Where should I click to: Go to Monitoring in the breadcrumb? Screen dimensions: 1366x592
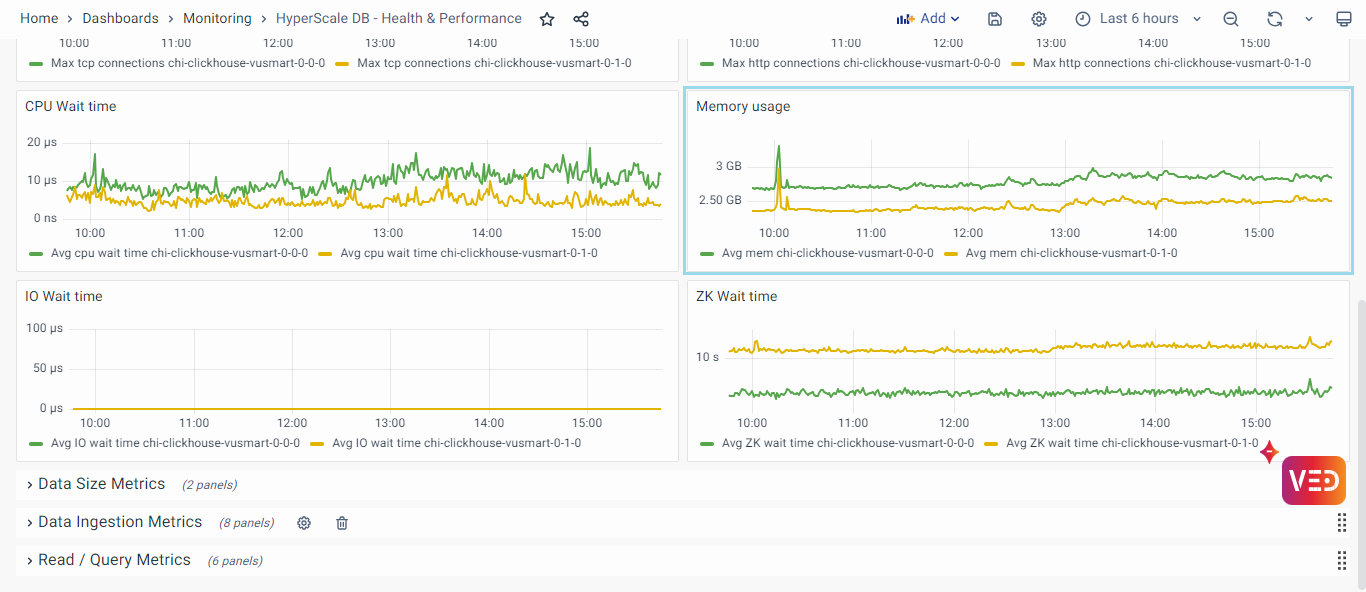[217, 19]
